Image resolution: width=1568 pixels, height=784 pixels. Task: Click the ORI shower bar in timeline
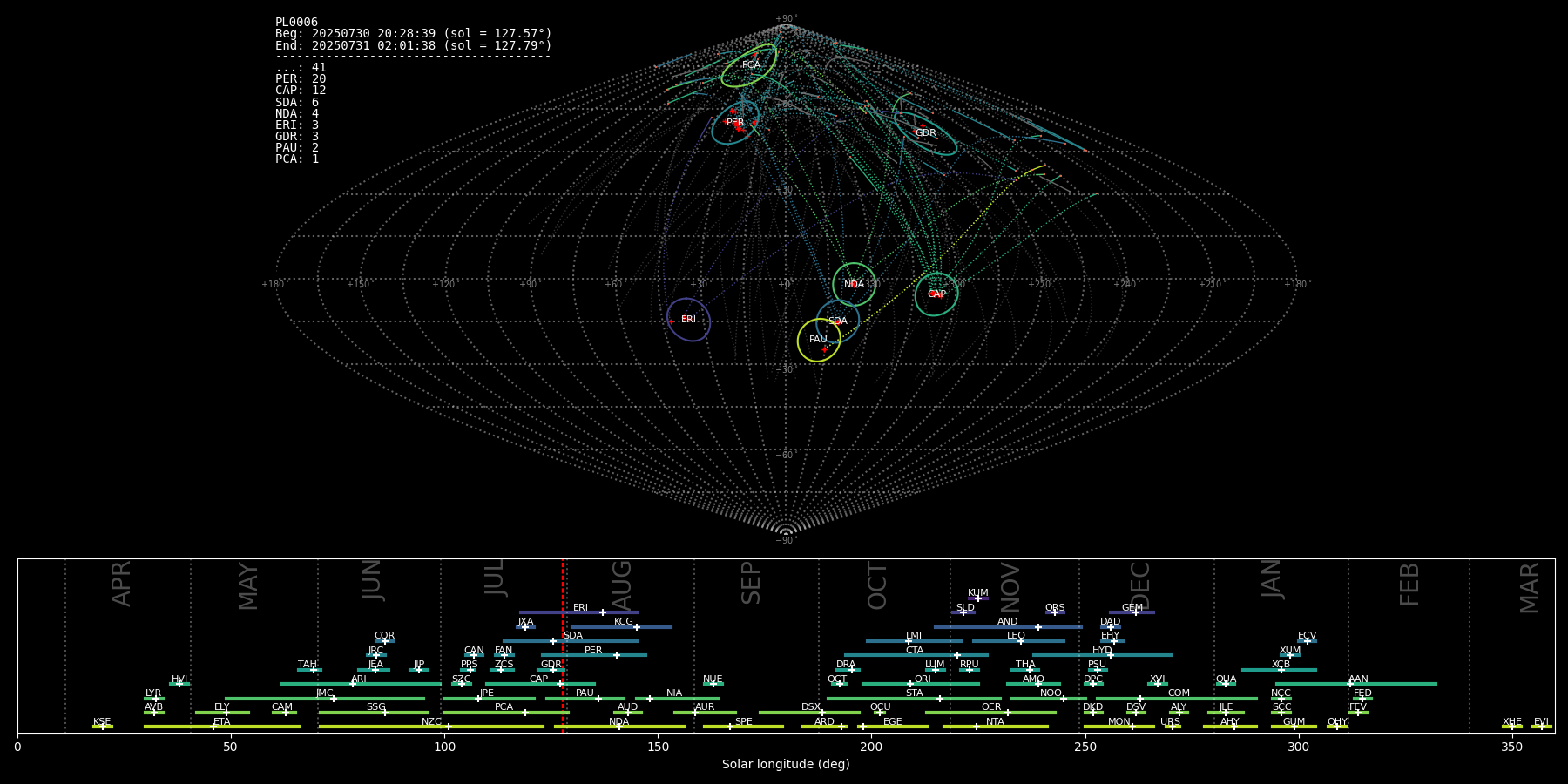point(921,684)
